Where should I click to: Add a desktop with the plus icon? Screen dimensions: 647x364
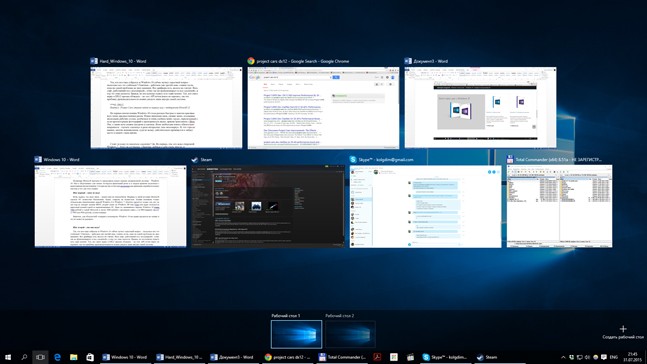click(623, 329)
